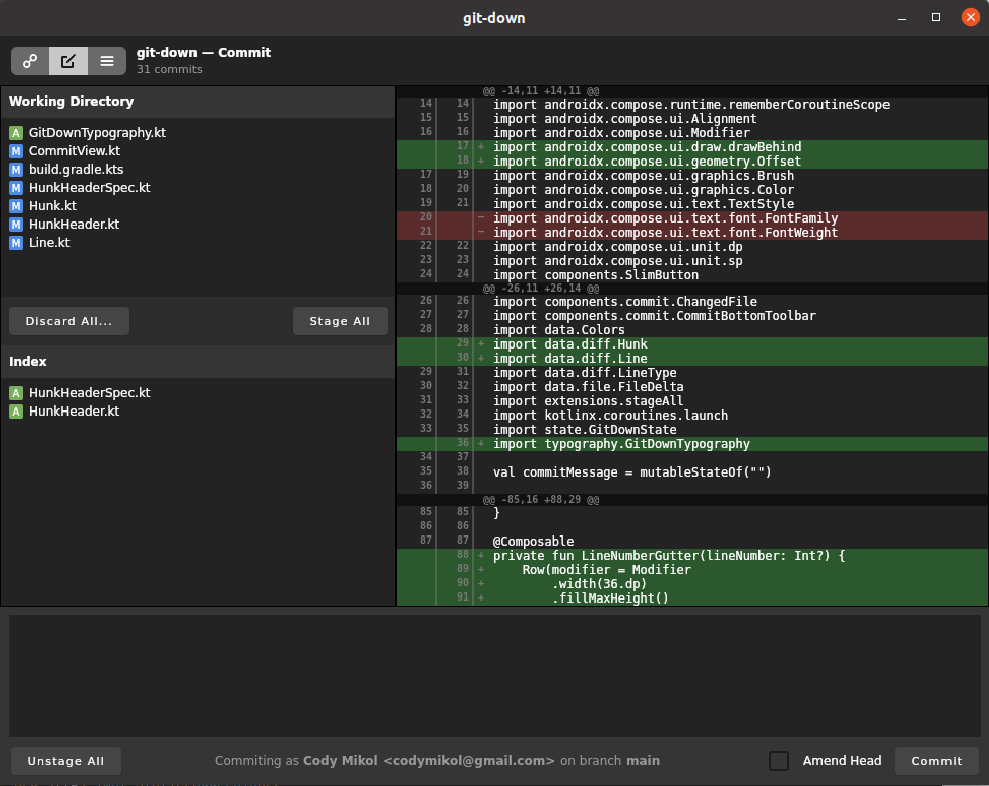The image size is (989, 786).
Task: Click the Stage All button
Action: pyautogui.click(x=340, y=321)
